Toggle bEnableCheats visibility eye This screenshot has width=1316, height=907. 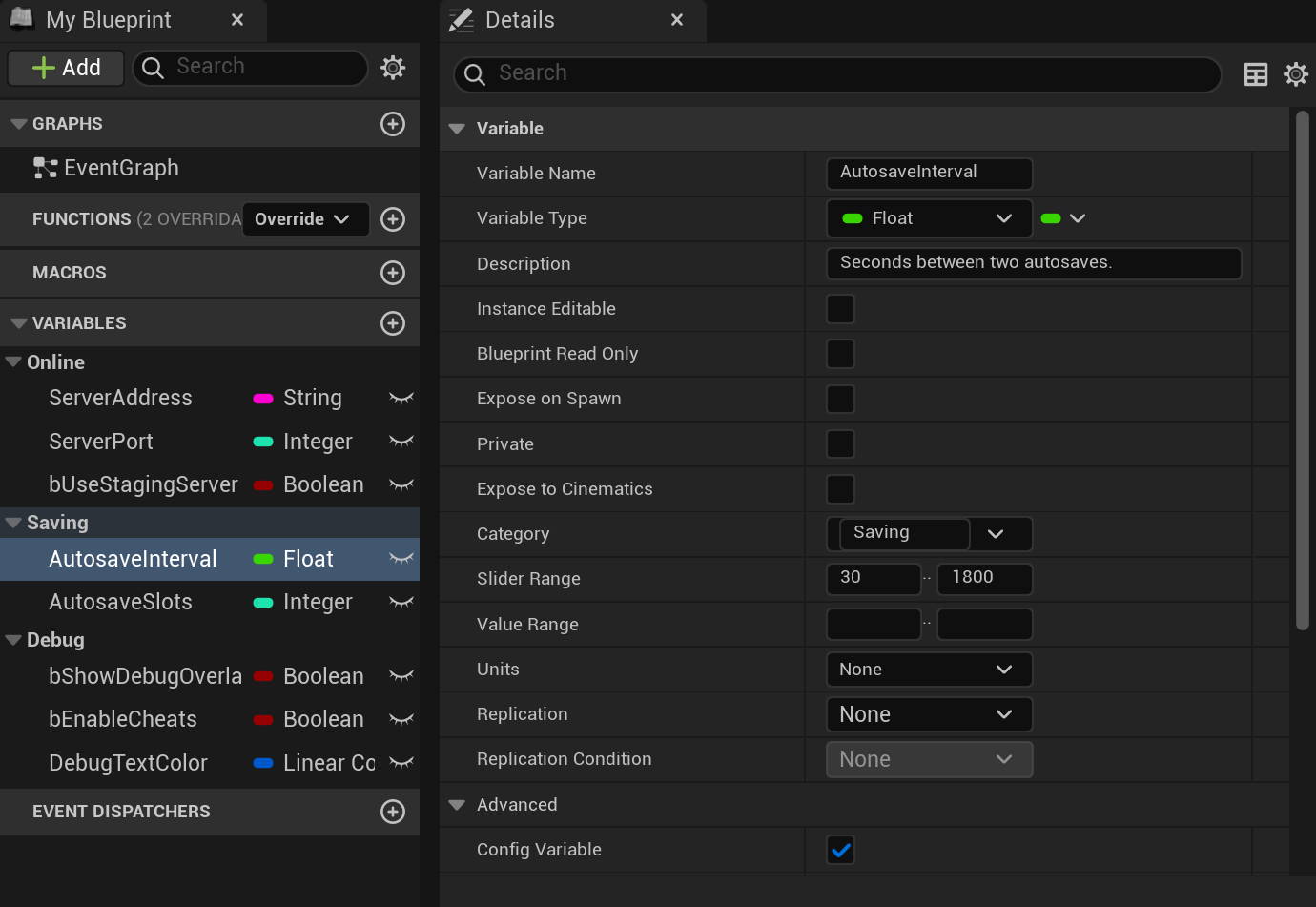(401, 720)
